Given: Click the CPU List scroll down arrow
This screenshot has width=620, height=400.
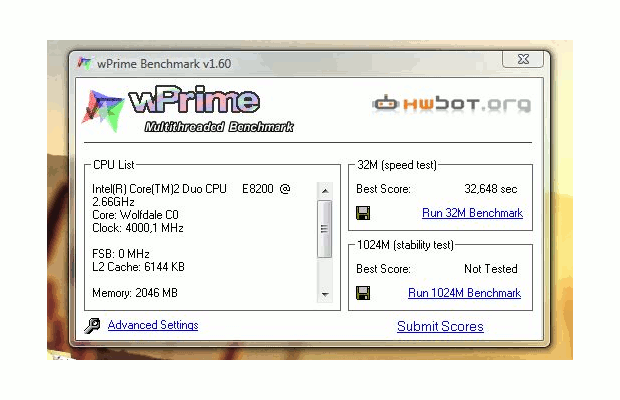Looking at the screenshot, I should point(325,294).
